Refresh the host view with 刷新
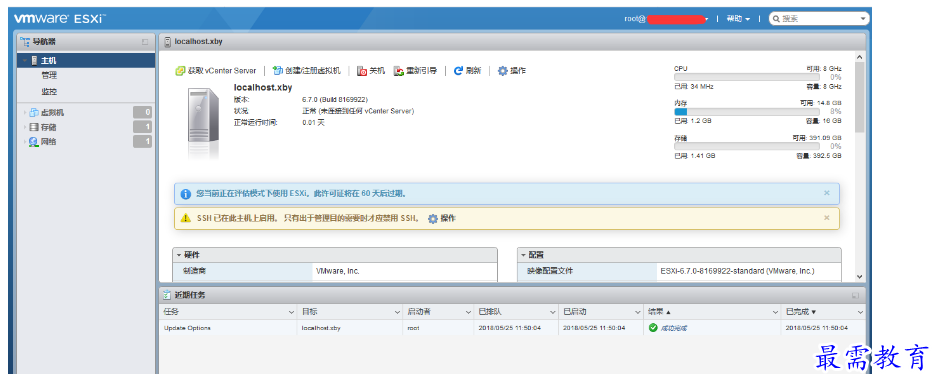This screenshot has width=937, height=389. pos(467,71)
